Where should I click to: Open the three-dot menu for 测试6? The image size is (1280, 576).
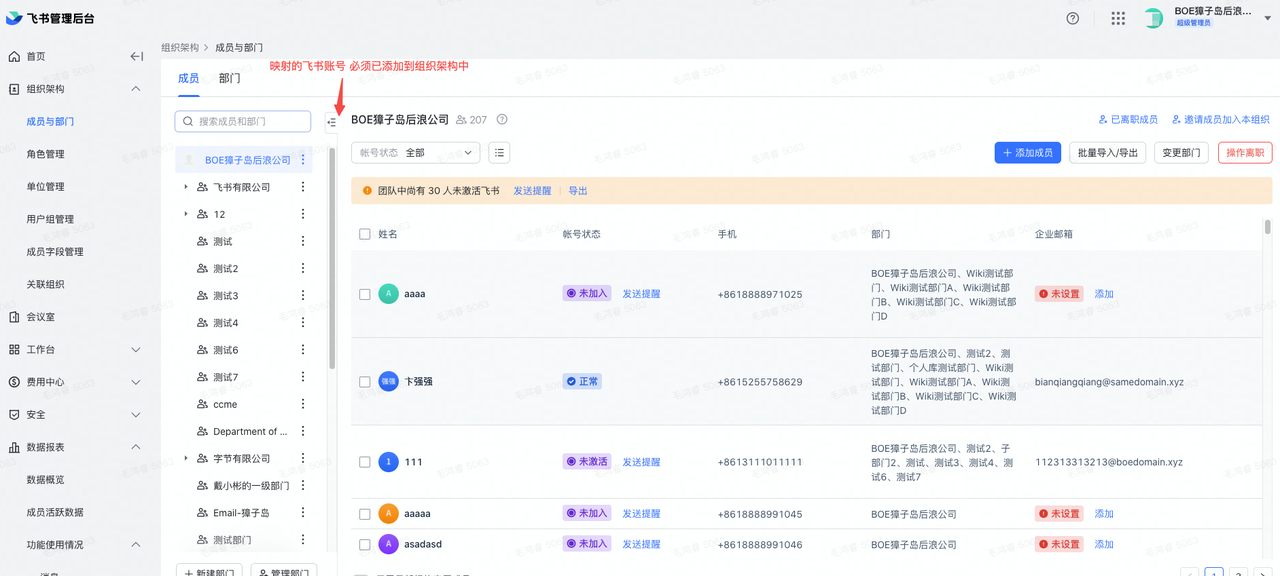(x=303, y=350)
